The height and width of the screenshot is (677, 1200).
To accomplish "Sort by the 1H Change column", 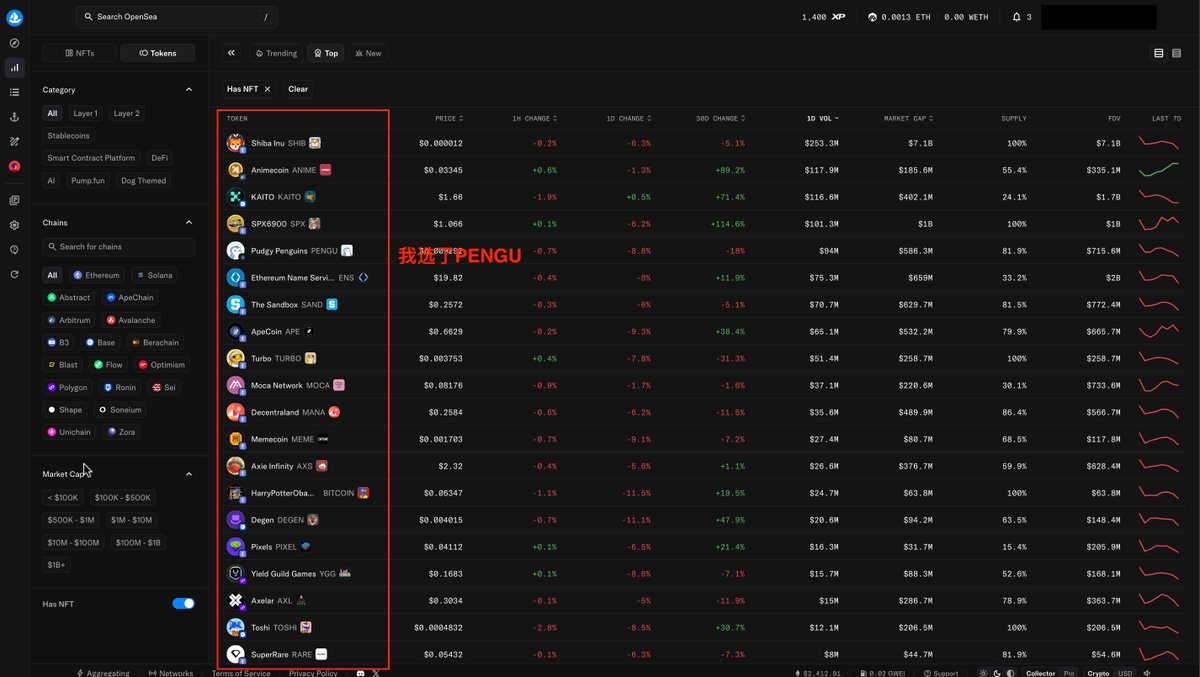I will coord(536,118).
